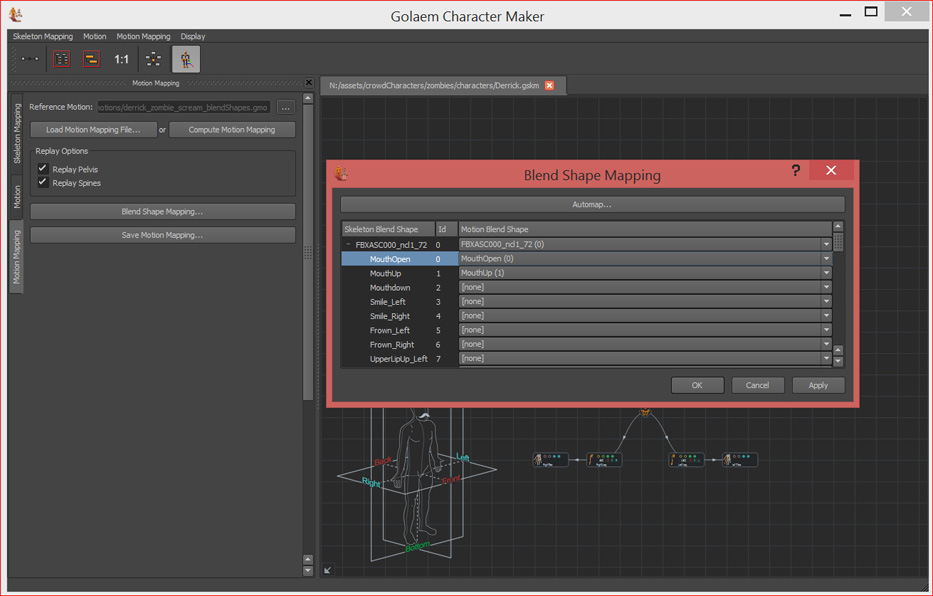This screenshot has width=933, height=596.
Task: Click the Motion Mapping panel vertical scrollbar
Action: click(308, 253)
